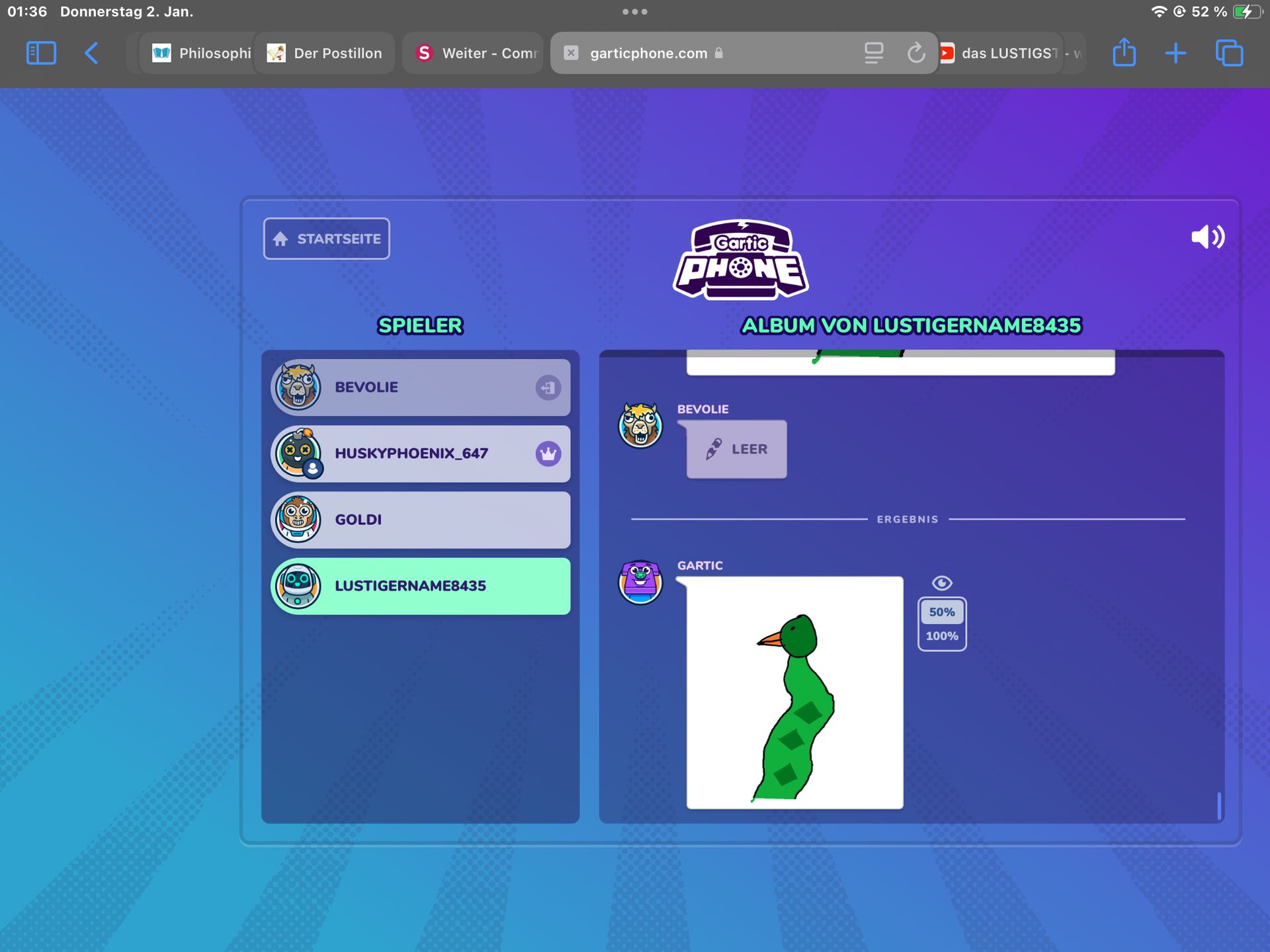This screenshot has width=1270, height=952.
Task: Show all tabs overview icon
Action: pyautogui.click(x=1229, y=53)
